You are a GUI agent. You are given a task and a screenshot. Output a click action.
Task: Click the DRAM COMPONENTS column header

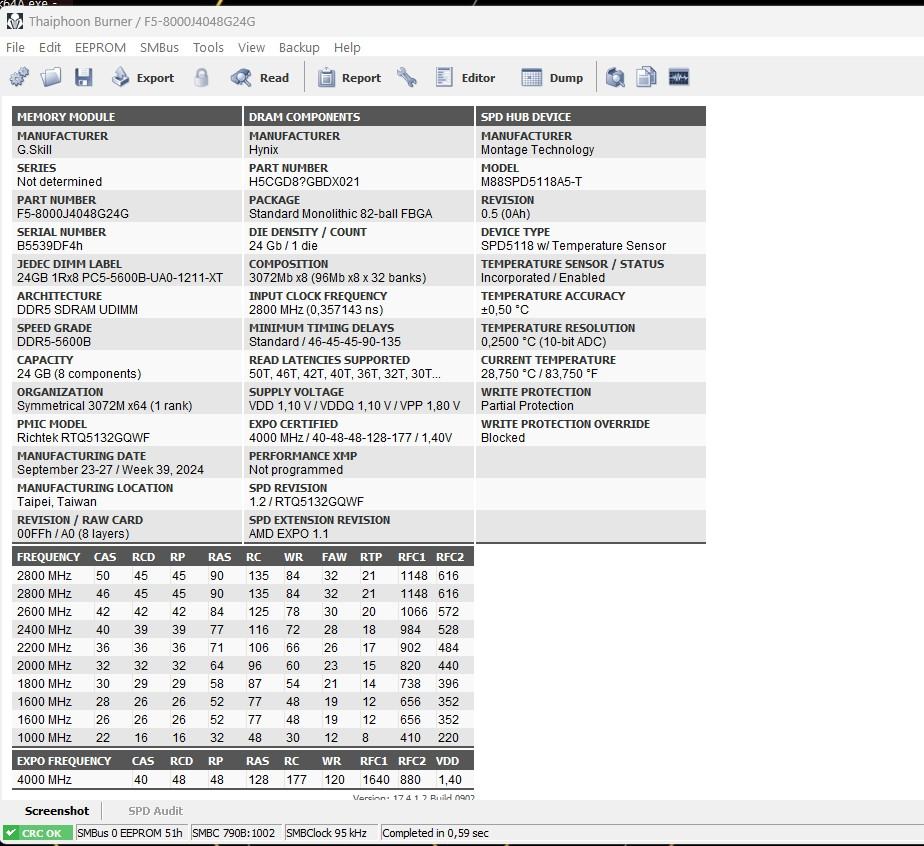[x=359, y=116]
